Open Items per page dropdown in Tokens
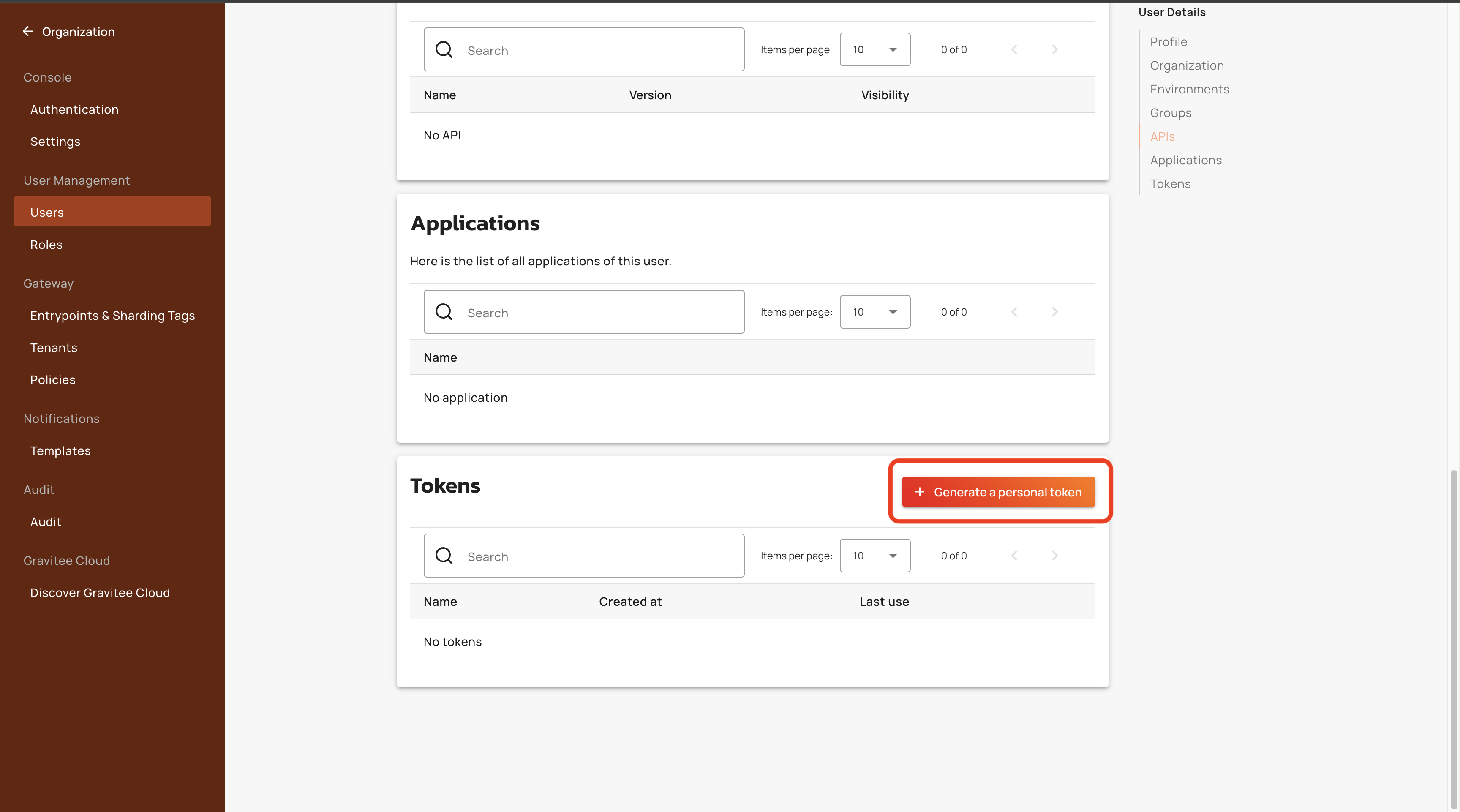The width and height of the screenshot is (1460, 812). [x=874, y=556]
